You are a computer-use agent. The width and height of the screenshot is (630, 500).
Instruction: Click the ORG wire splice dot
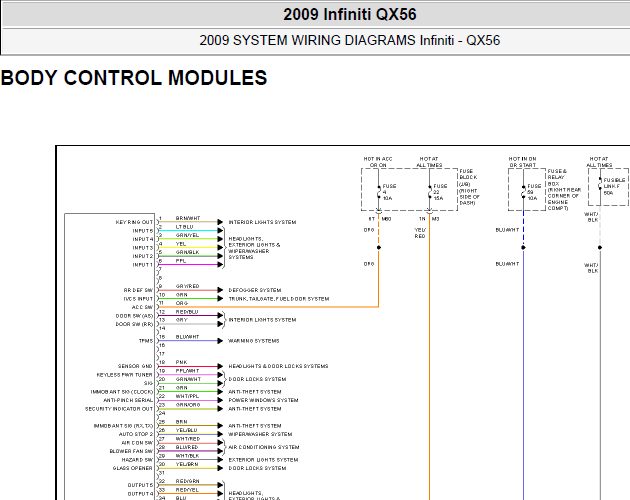point(378,248)
